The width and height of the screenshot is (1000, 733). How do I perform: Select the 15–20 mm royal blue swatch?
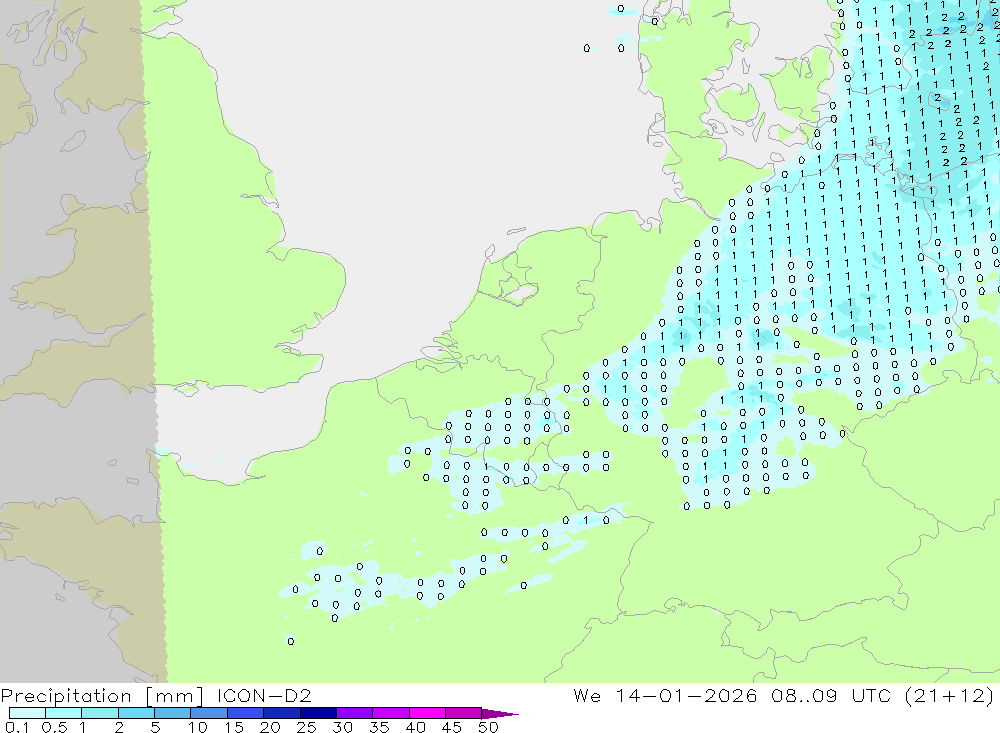point(246,713)
